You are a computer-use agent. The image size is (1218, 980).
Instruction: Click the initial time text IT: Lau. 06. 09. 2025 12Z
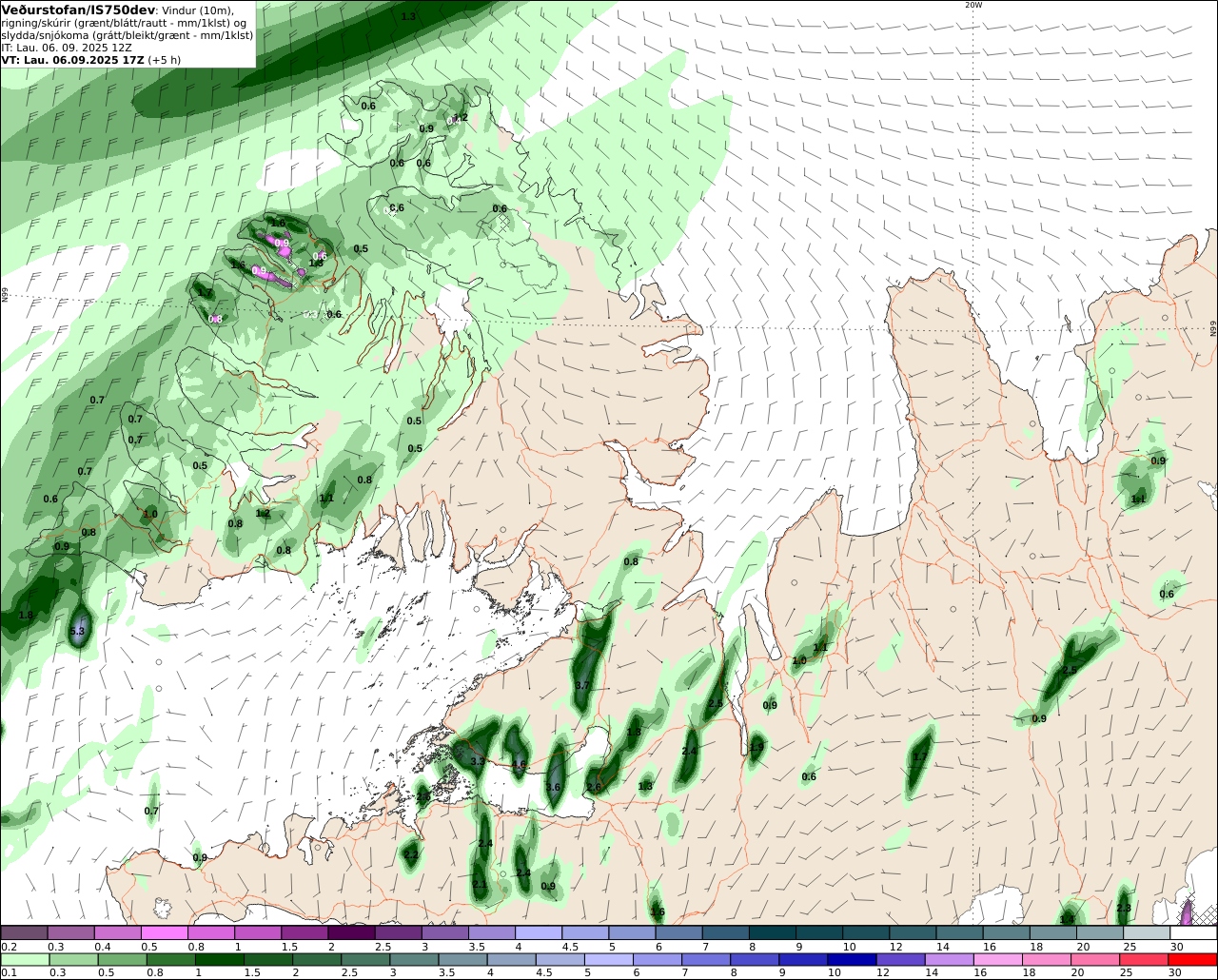pos(67,47)
